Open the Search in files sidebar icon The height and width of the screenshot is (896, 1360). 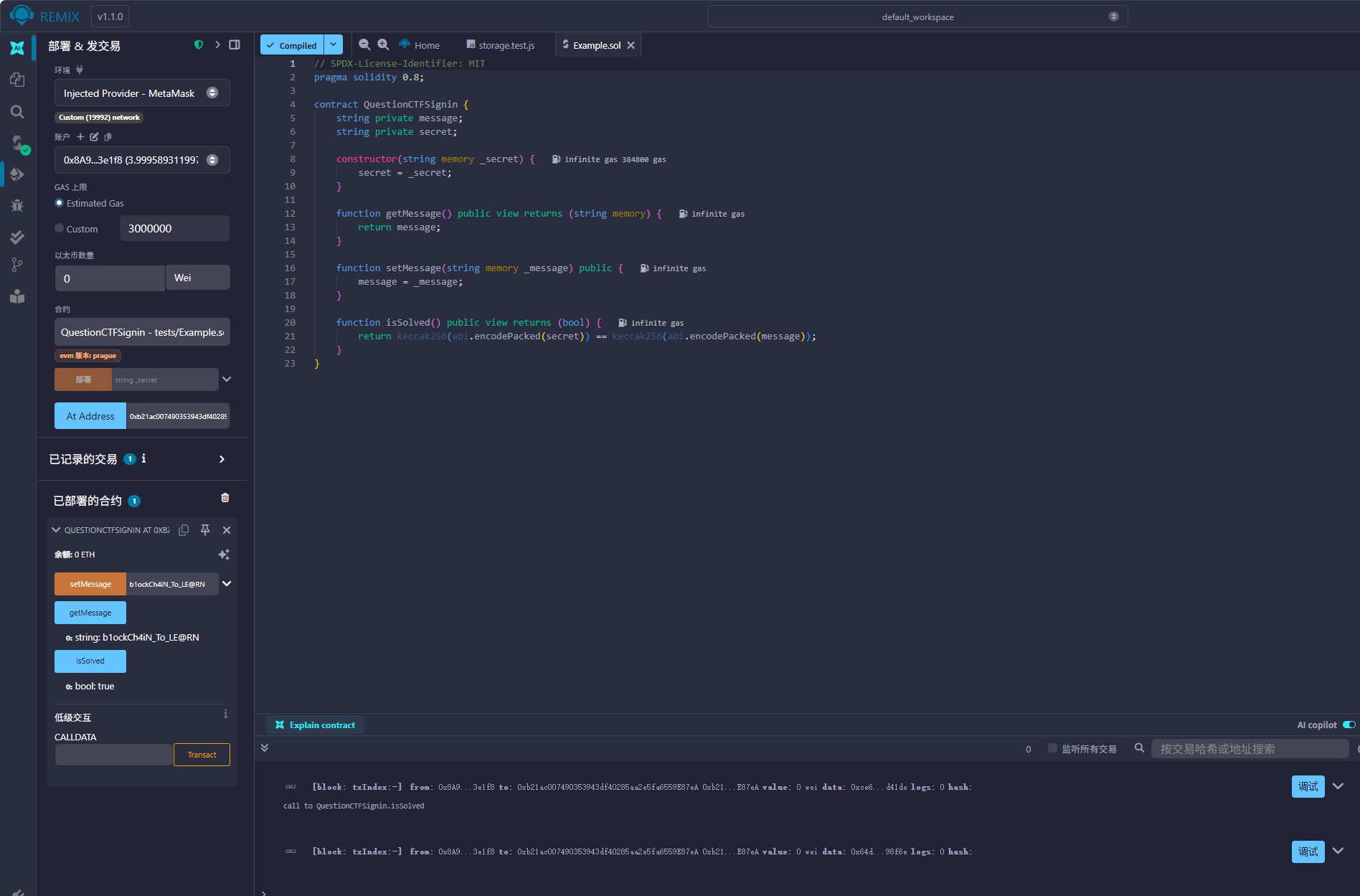pyautogui.click(x=17, y=111)
